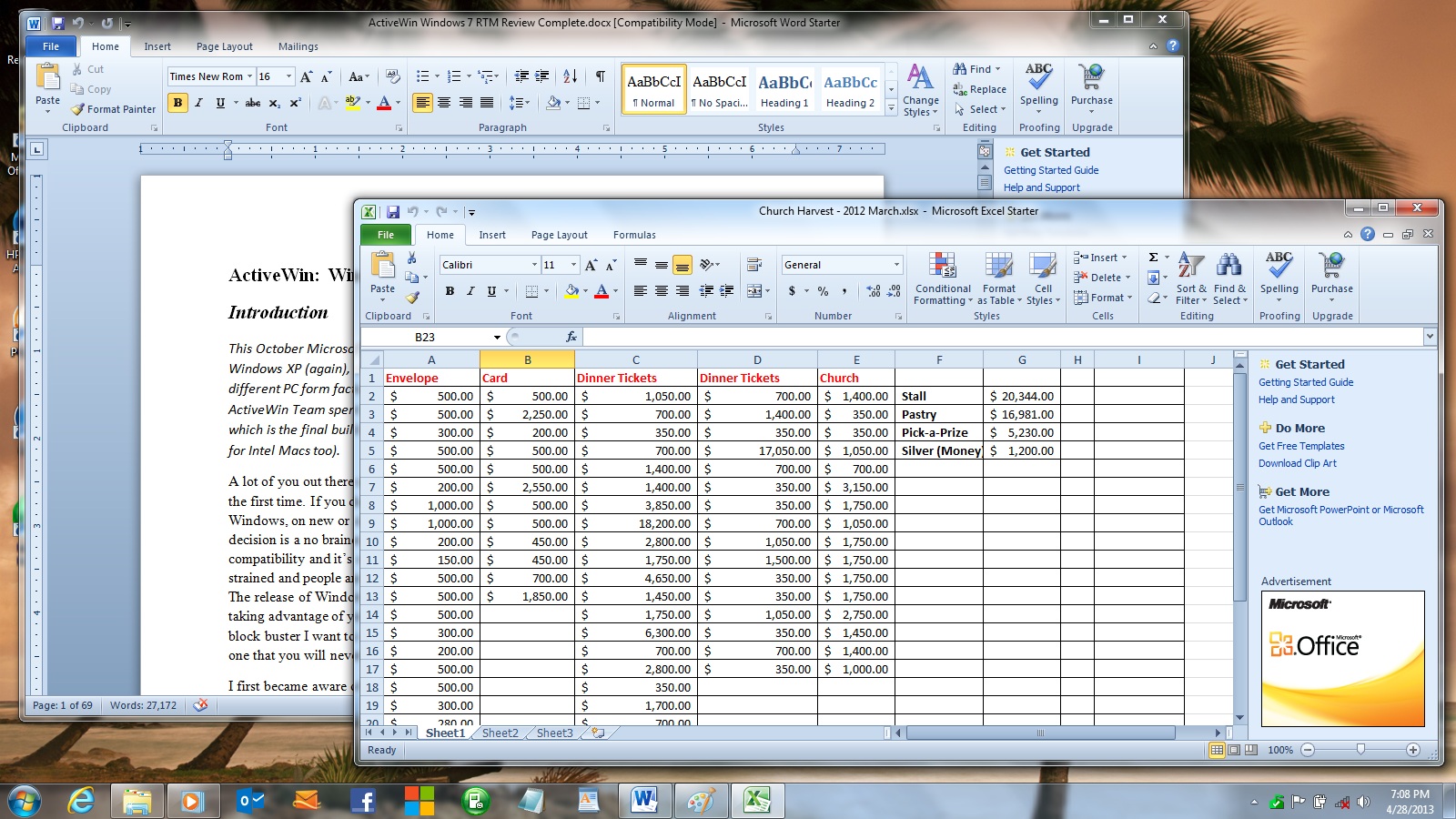The width and height of the screenshot is (1456, 819).
Task: Click Excel's Decrease Decimal icon
Action: click(894, 291)
